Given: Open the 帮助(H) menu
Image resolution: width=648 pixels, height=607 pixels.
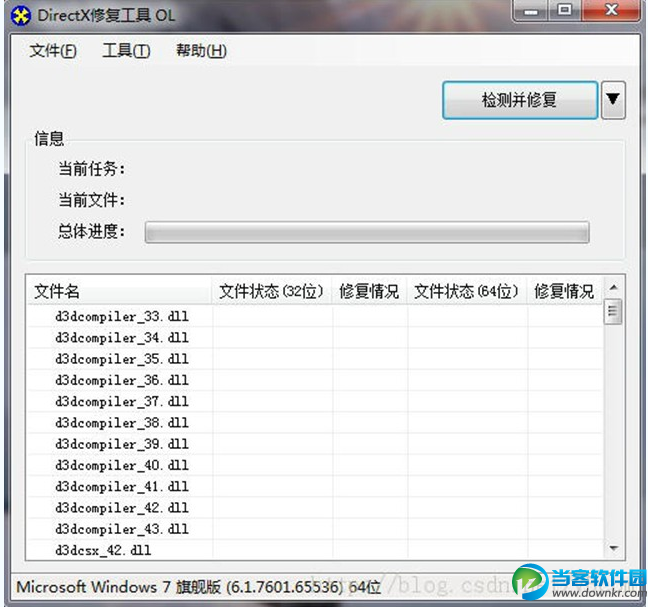Looking at the screenshot, I should (201, 51).
